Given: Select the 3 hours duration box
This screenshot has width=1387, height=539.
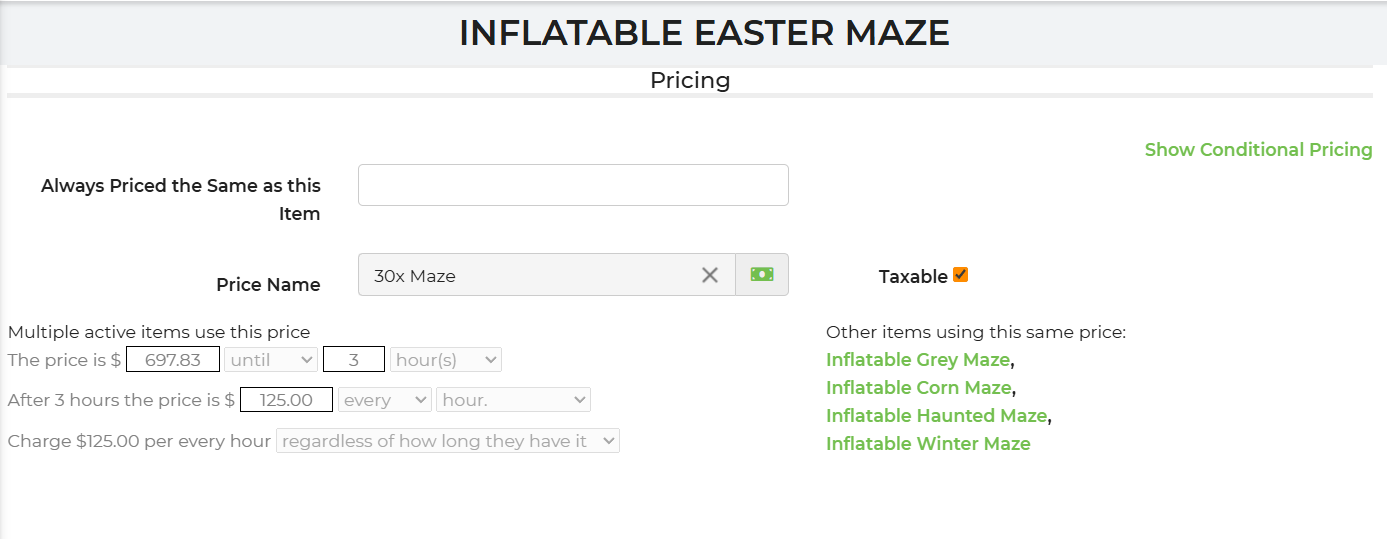Looking at the screenshot, I should (354, 360).
